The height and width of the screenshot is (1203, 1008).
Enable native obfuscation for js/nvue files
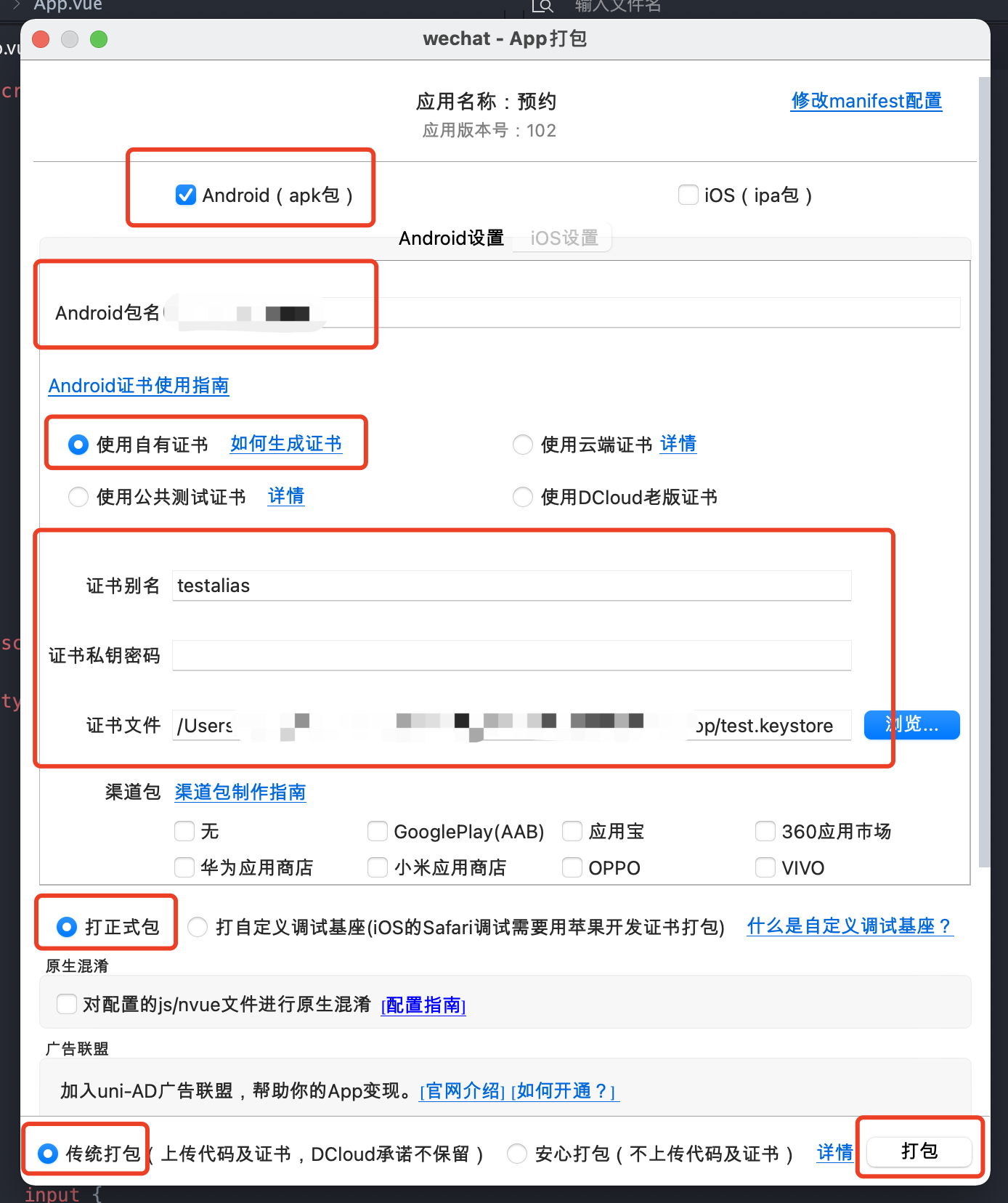(67, 1005)
